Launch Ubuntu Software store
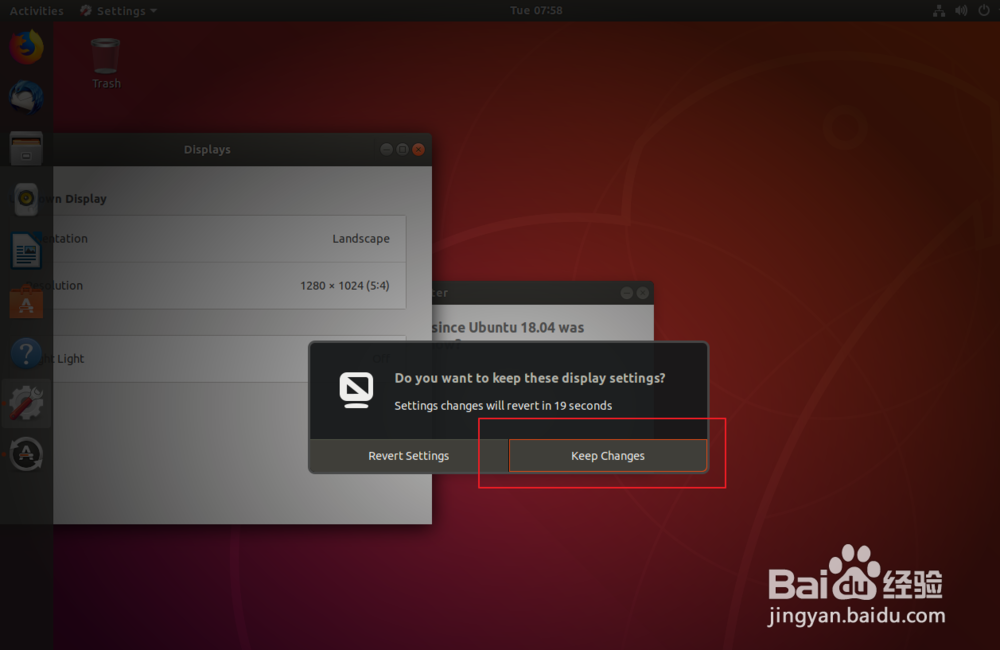 point(25,302)
